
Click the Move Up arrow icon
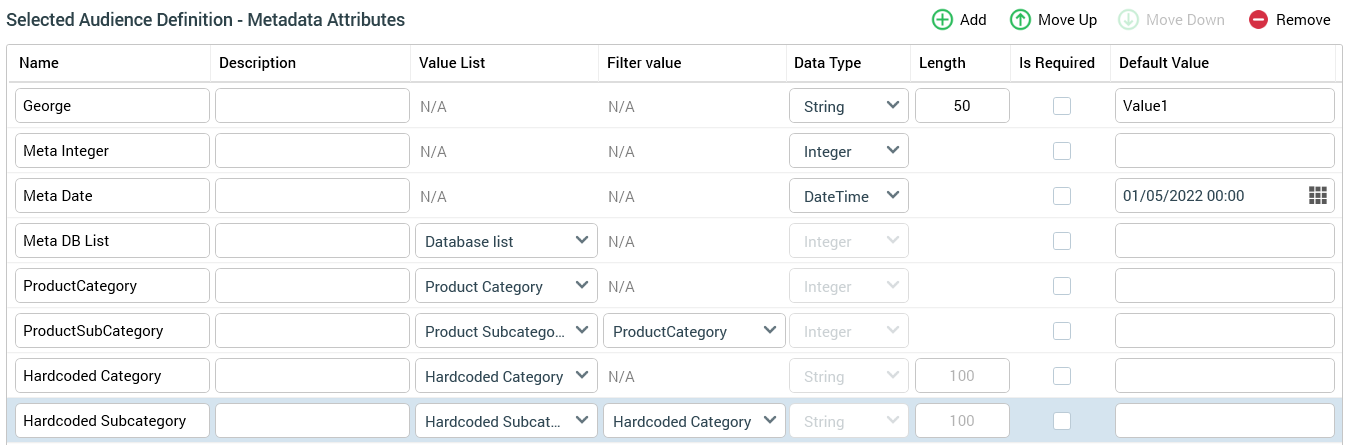(x=1020, y=20)
